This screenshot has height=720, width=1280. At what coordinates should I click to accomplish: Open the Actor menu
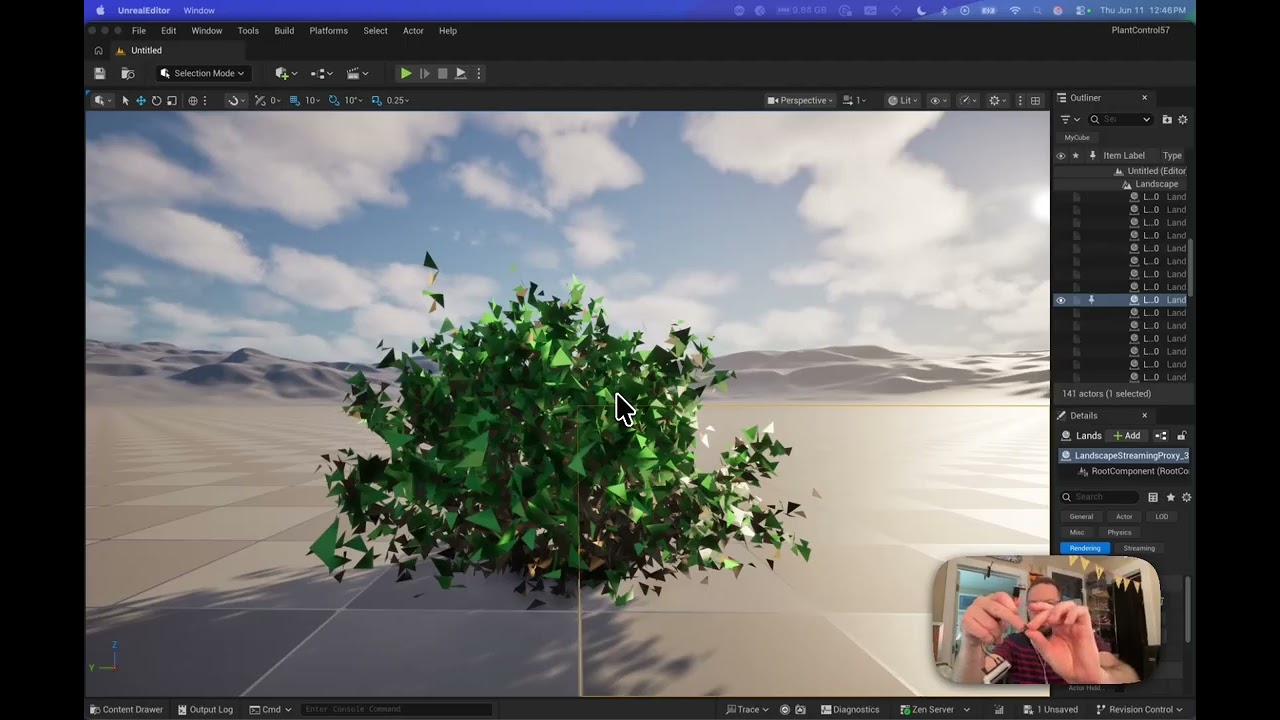413,31
